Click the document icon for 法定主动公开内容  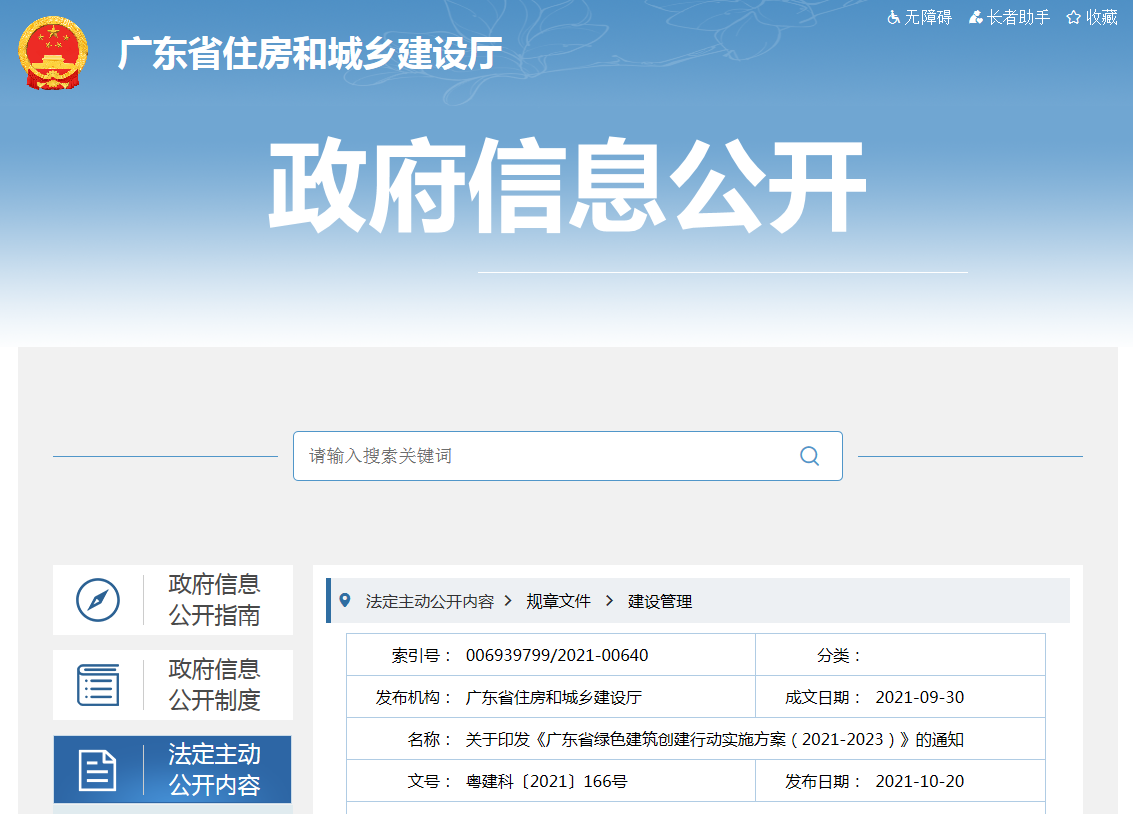pos(98,770)
